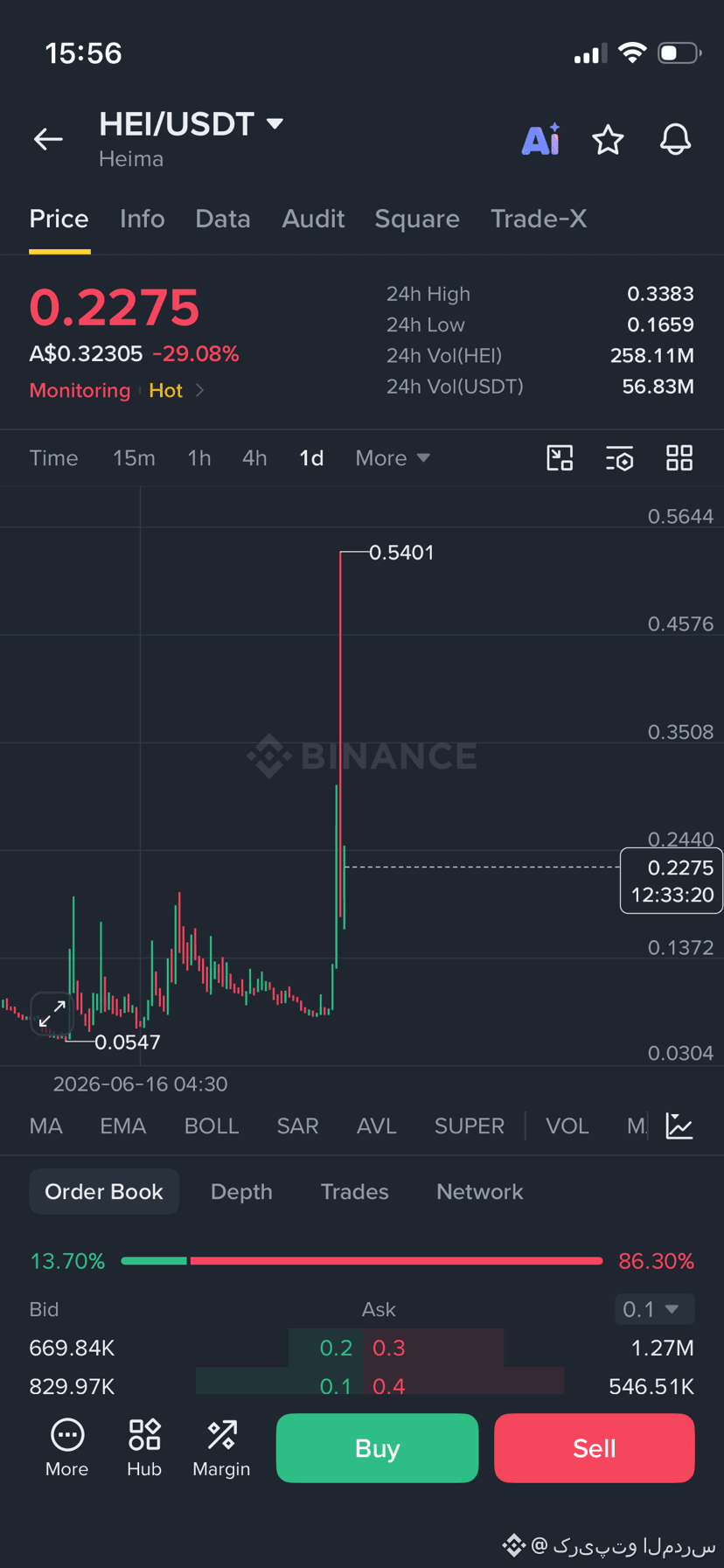The image size is (724, 1568).
Task: Open chart settings icon
Action: (x=619, y=458)
